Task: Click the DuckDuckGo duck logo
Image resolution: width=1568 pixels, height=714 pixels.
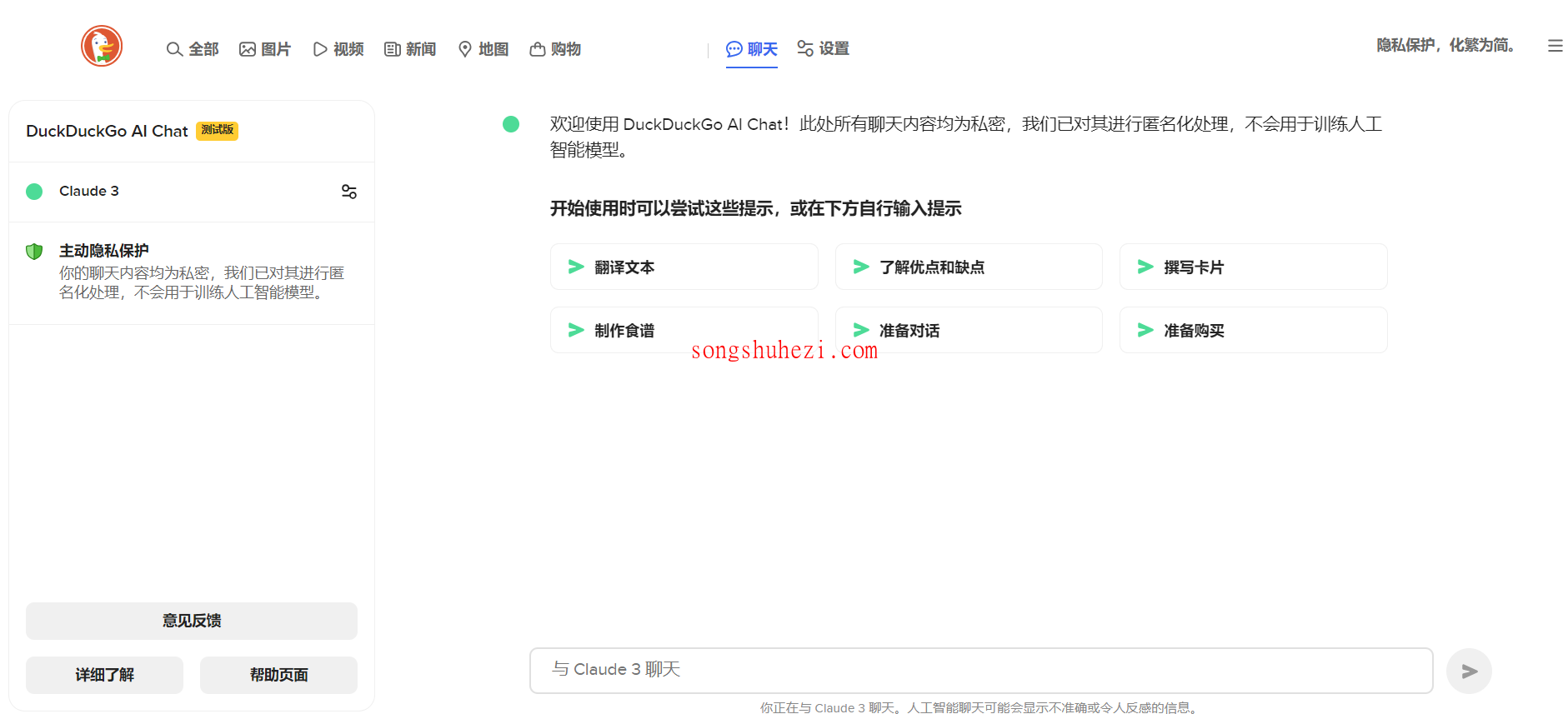Action: click(102, 46)
